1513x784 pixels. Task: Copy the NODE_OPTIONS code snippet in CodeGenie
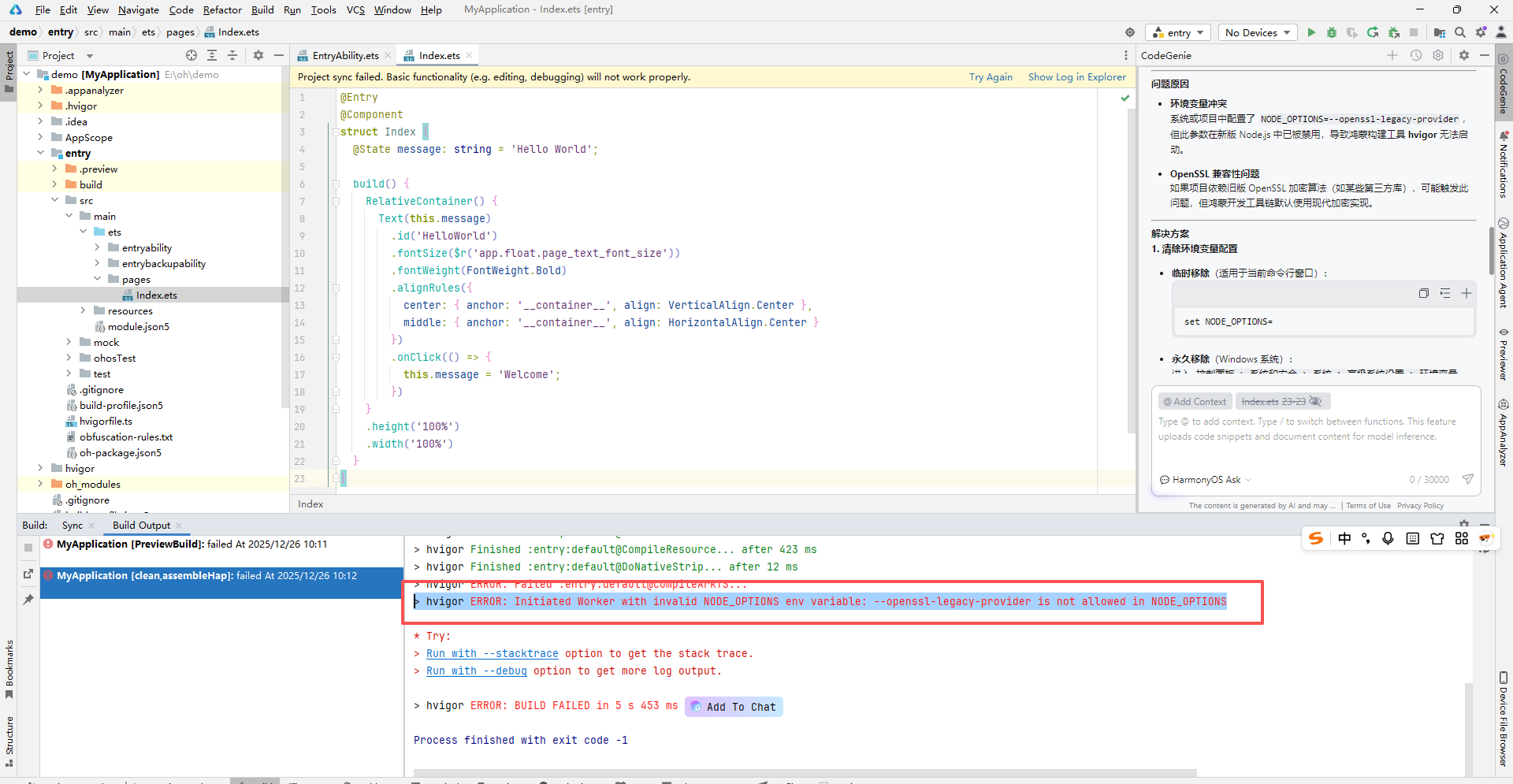coord(1424,293)
